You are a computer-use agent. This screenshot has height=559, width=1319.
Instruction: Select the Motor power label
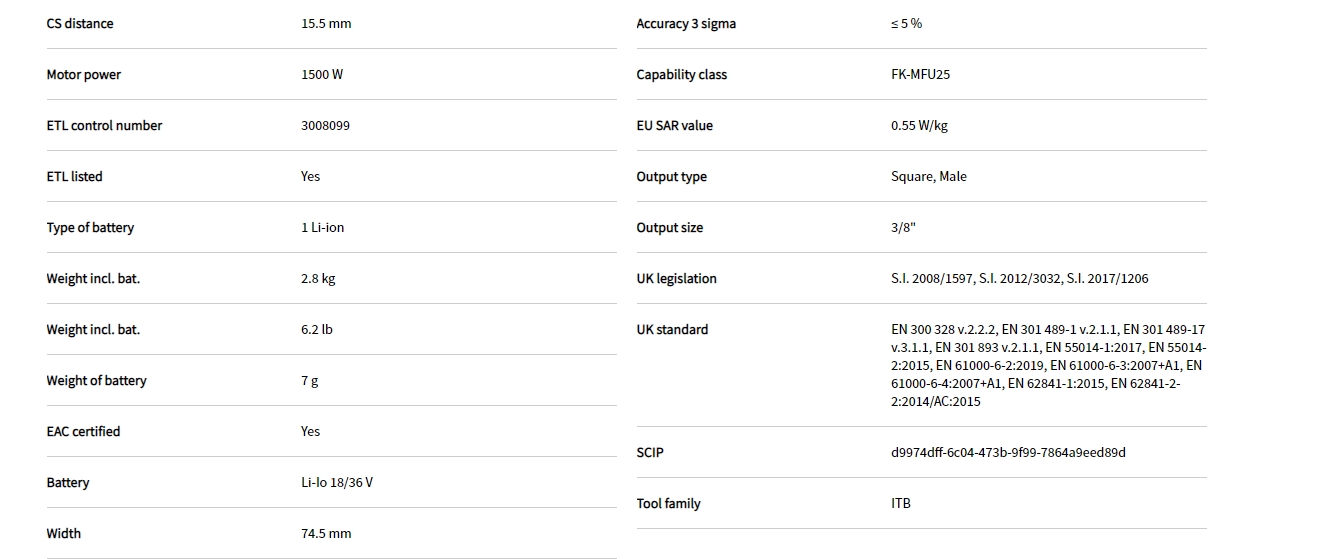coord(83,75)
